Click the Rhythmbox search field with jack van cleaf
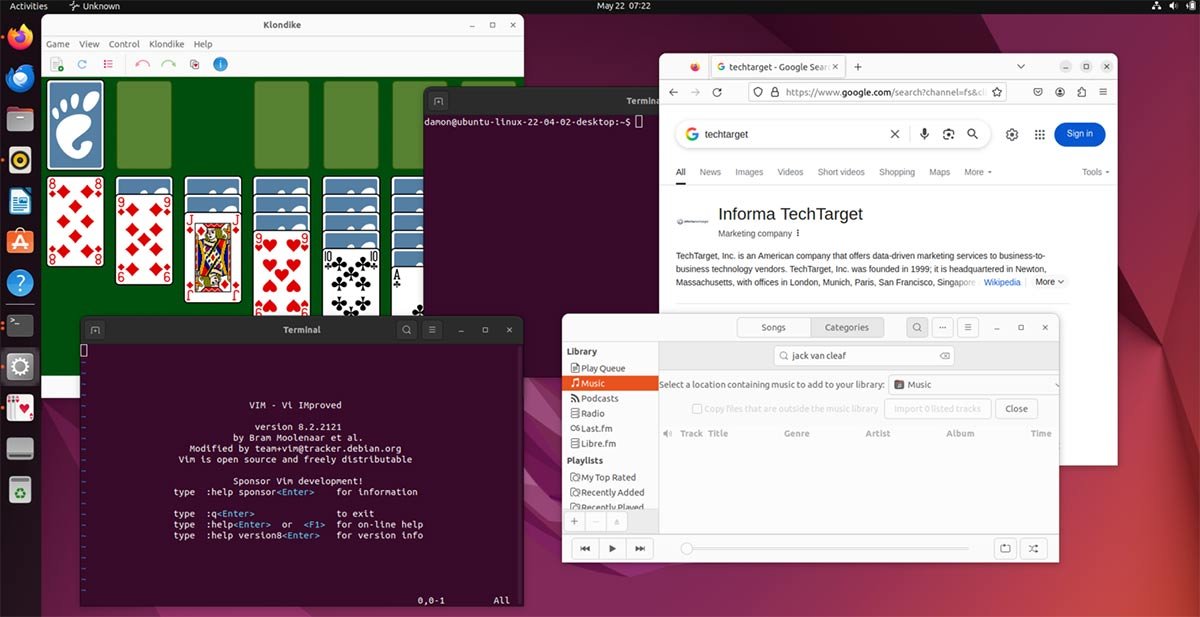This screenshot has height=617, width=1200. pos(862,355)
